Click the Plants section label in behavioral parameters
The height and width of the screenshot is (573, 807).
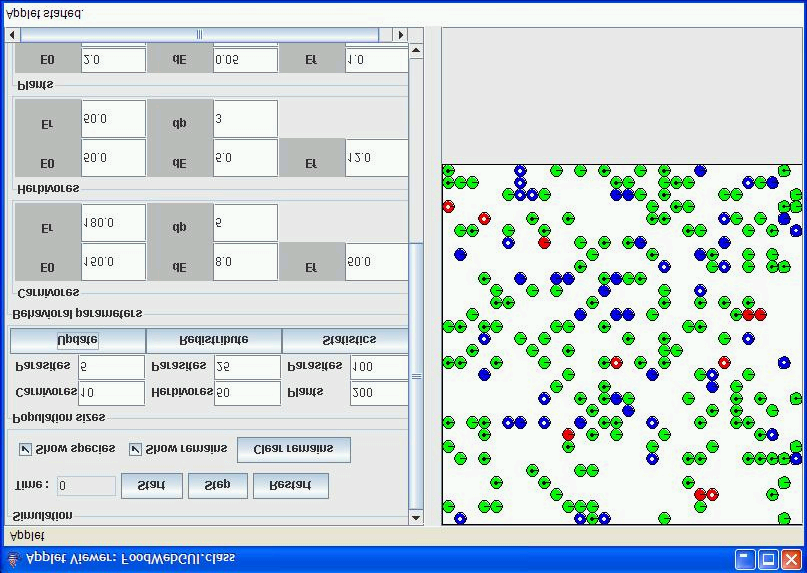click(x=36, y=84)
